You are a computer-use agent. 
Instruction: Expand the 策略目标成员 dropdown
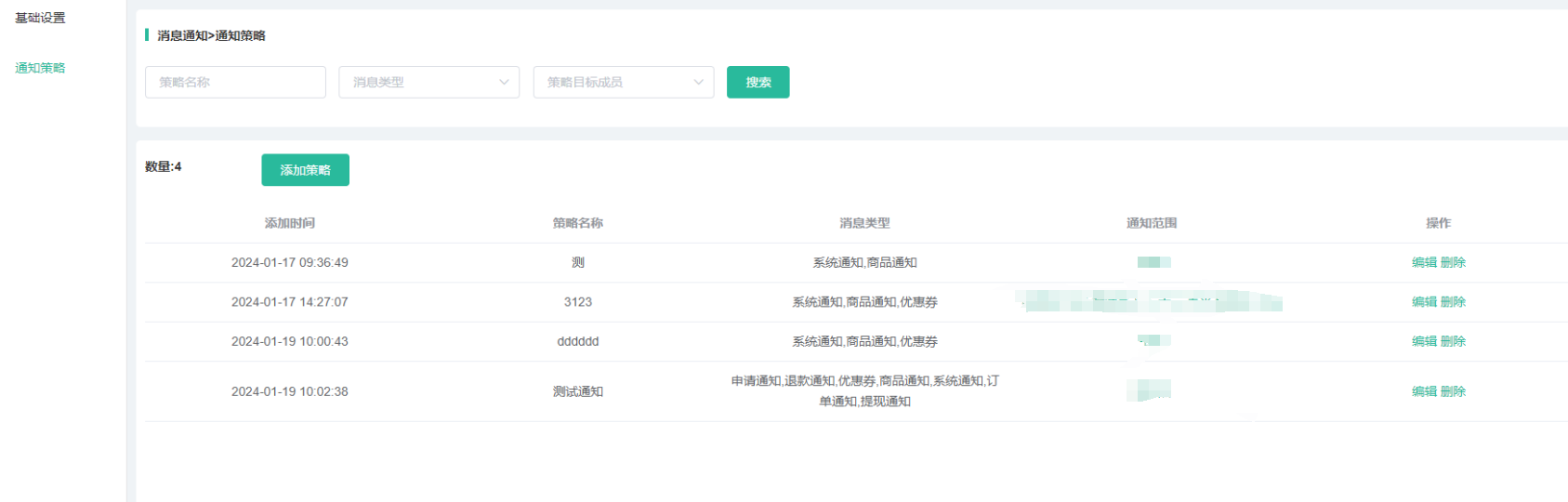(x=613, y=82)
